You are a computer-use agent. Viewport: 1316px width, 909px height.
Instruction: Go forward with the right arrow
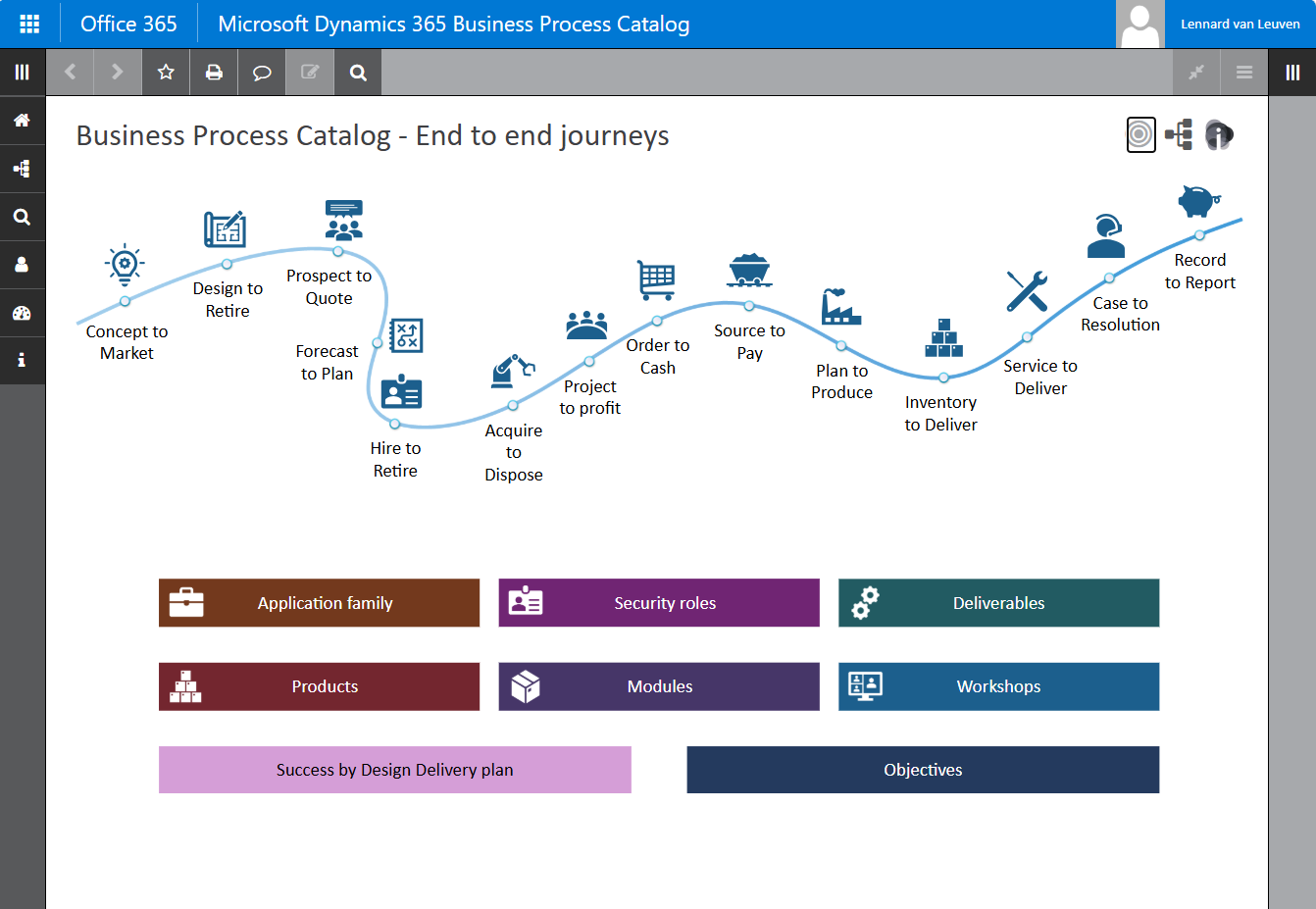[x=118, y=72]
